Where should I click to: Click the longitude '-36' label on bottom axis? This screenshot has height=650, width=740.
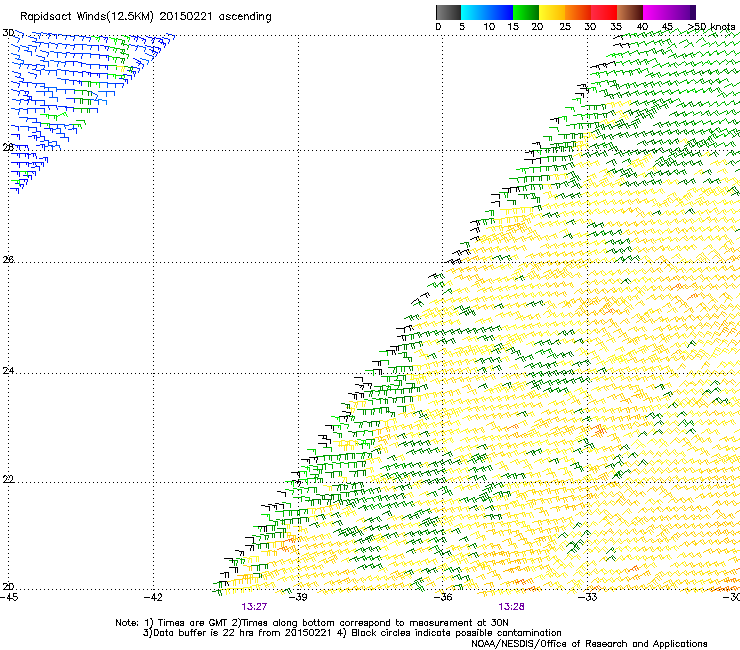tap(443, 597)
